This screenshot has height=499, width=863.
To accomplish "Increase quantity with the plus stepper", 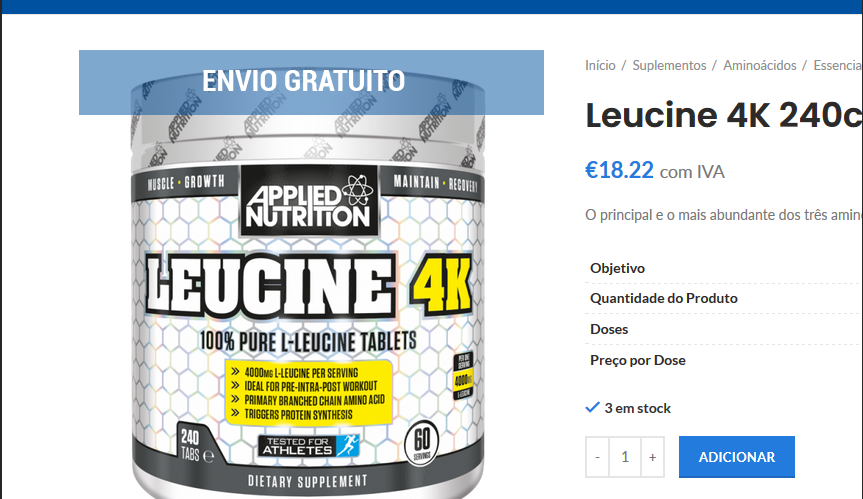I will [x=652, y=457].
